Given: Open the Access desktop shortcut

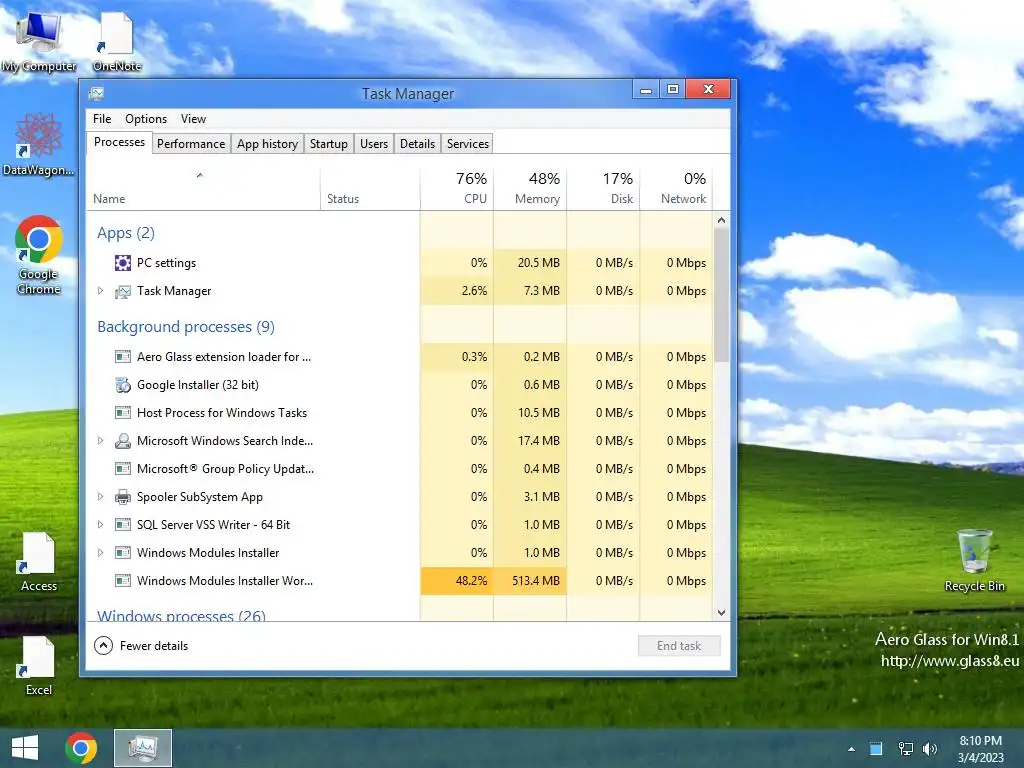Looking at the screenshot, I should click(38, 562).
